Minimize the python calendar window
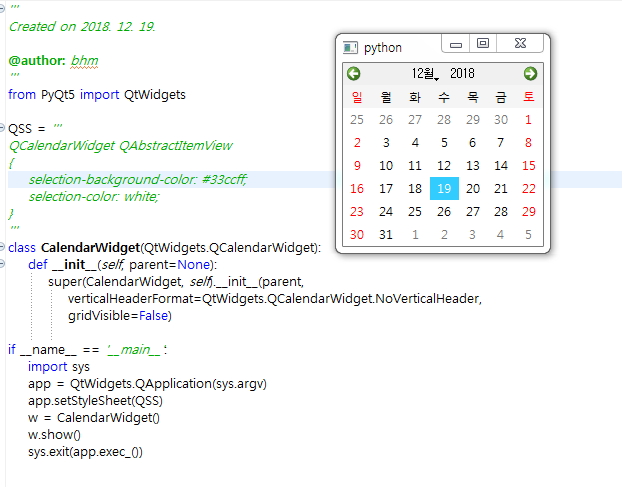The image size is (622, 487). 456,44
